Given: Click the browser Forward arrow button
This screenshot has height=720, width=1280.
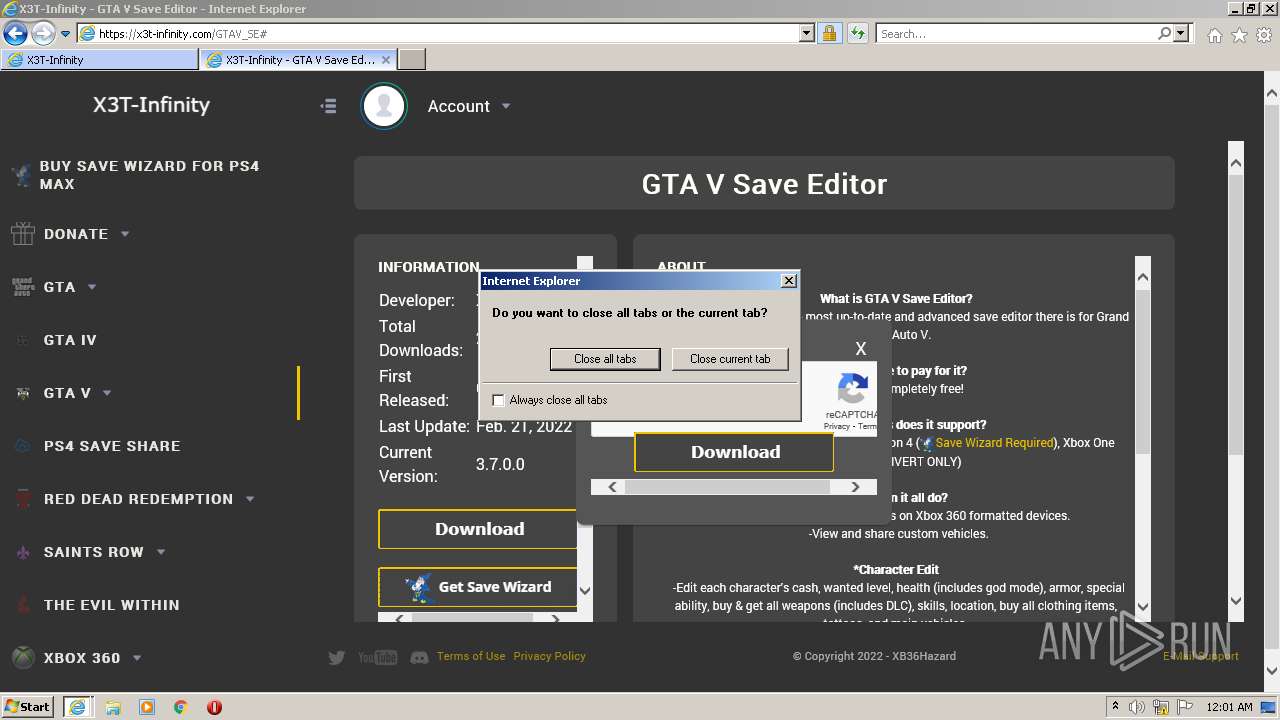Looking at the screenshot, I should pos(43,33).
